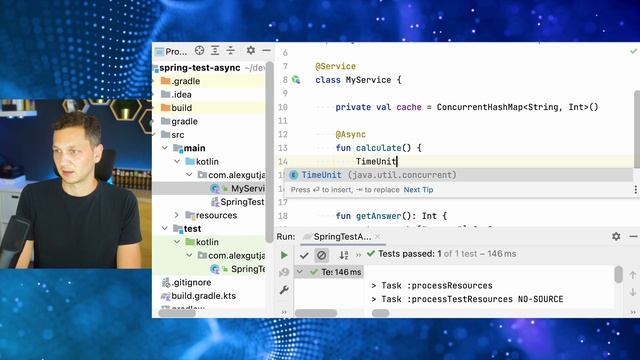Open Run panel settings gear
This screenshot has width=640, height=360.
click(x=616, y=236)
